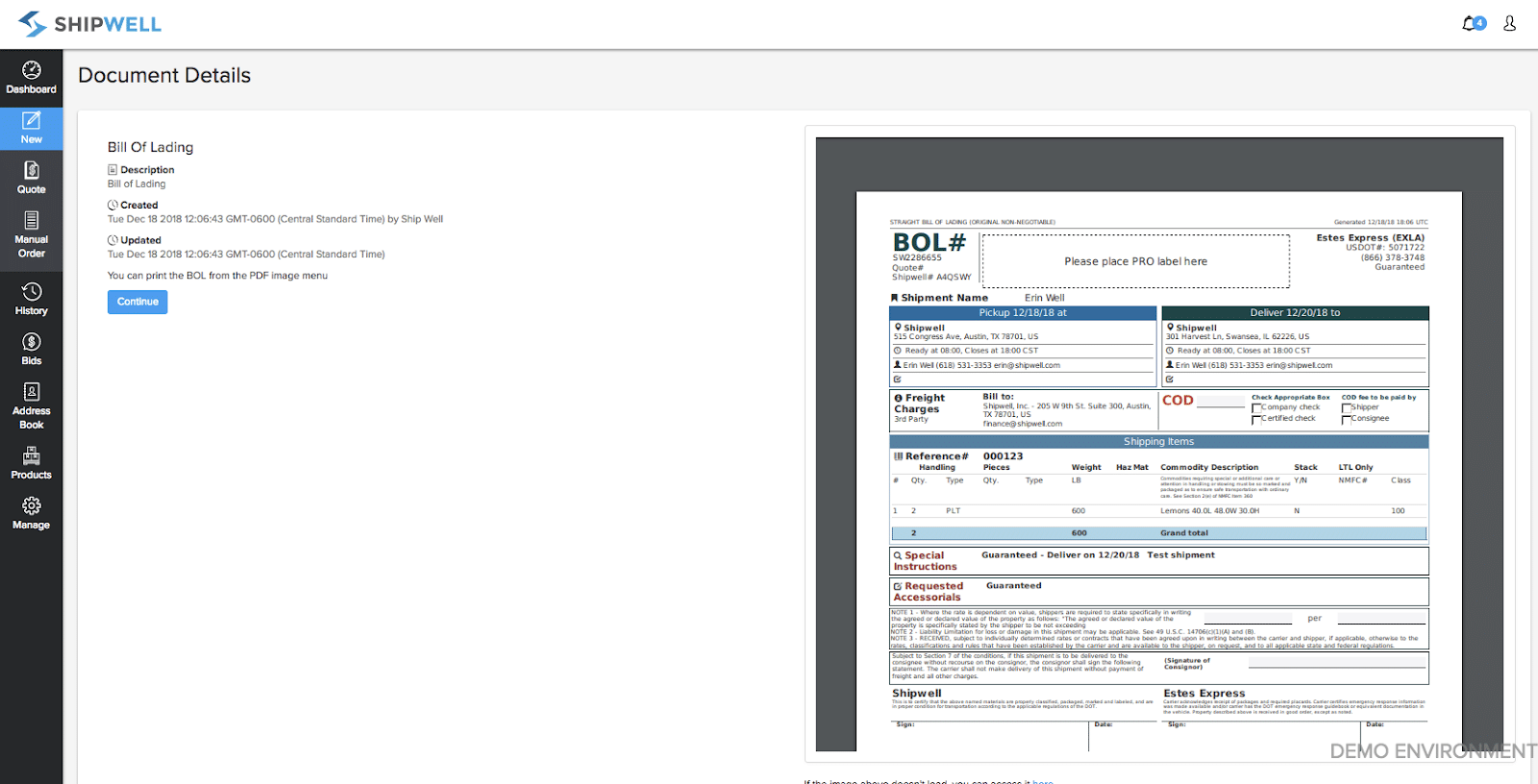Open Manual Order in the sidebar
The image size is (1538, 784).
tap(31, 235)
